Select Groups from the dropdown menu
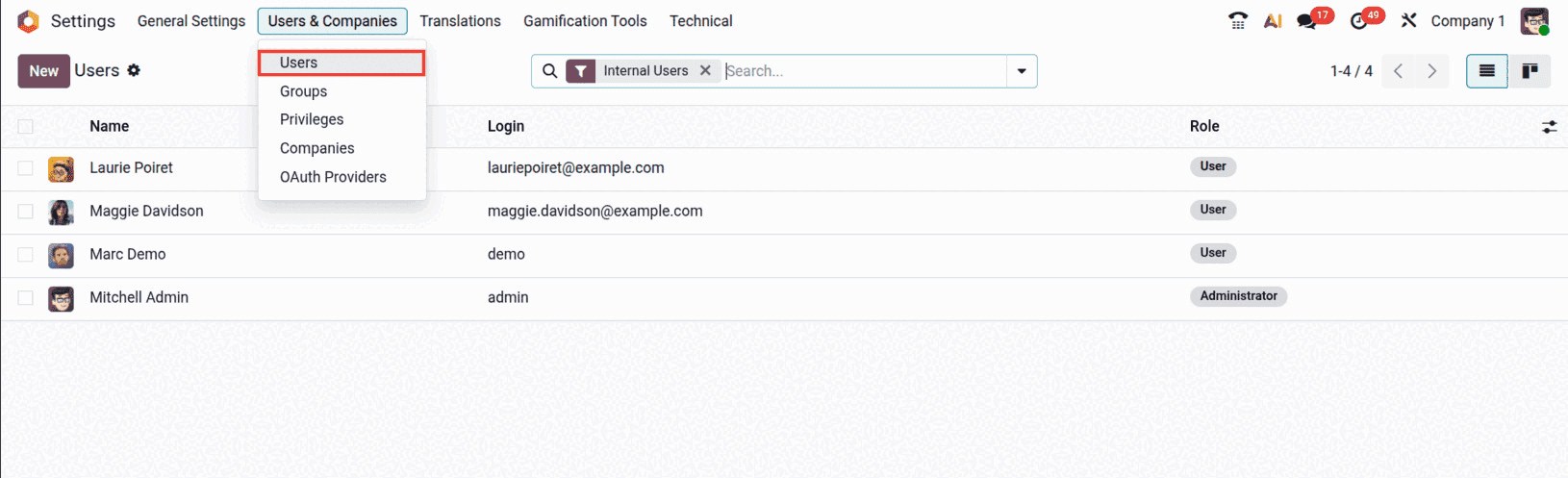The height and width of the screenshot is (478, 1568). (x=303, y=91)
